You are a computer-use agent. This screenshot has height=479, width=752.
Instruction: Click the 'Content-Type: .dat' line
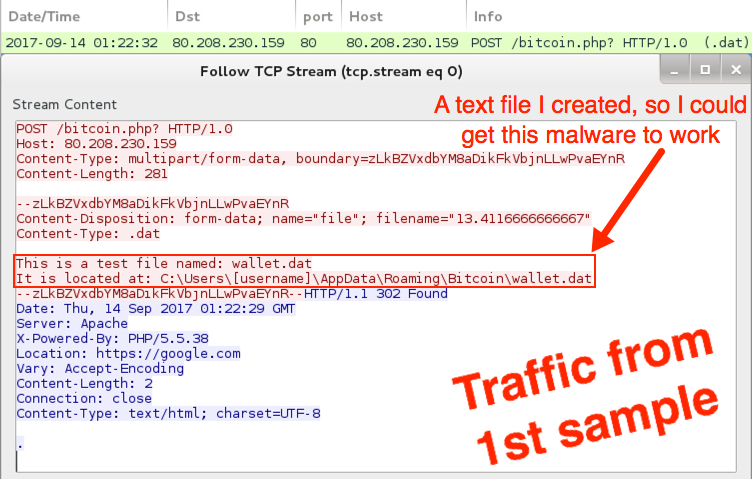pyautogui.click(x=88, y=234)
